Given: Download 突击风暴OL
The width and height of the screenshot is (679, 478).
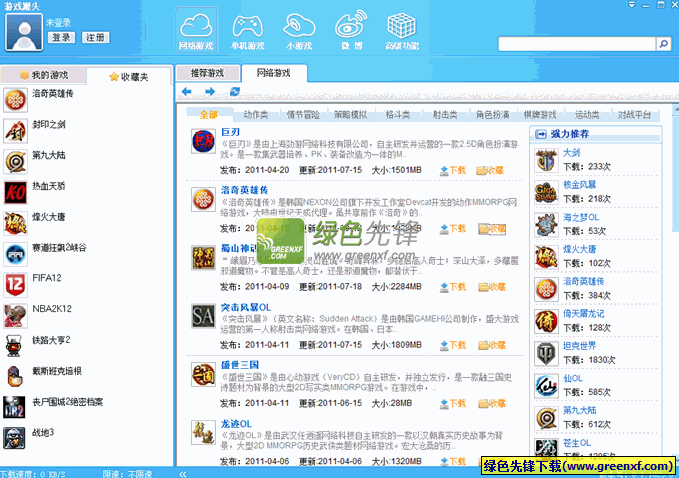Looking at the screenshot, I should click(x=453, y=346).
